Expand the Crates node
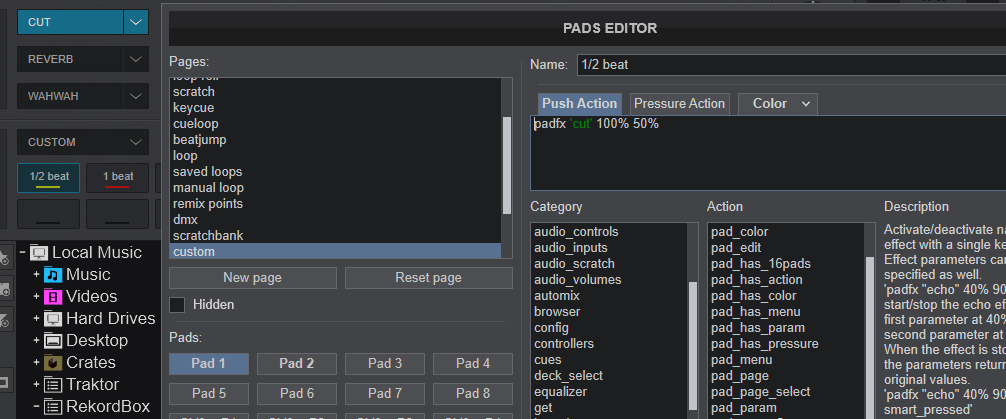This screenshot has height=419, width=1006. (37, 363)
